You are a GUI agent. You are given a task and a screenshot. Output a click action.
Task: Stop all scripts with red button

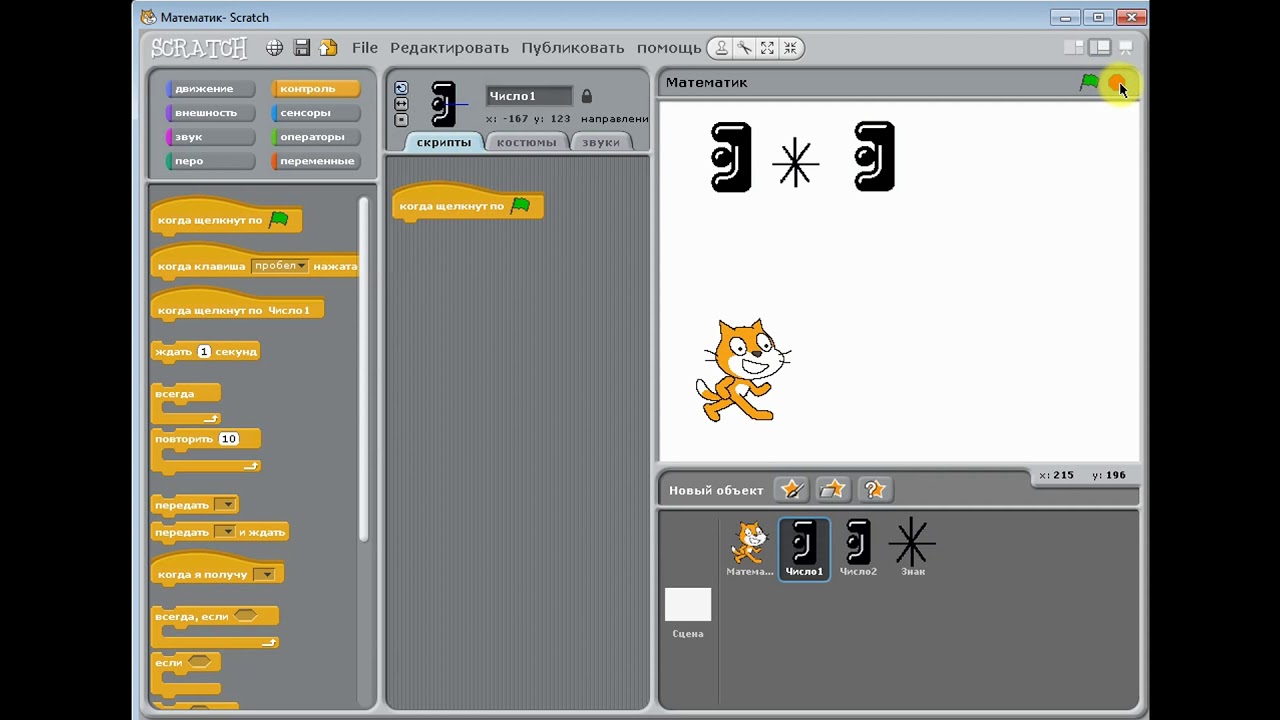1117,83
